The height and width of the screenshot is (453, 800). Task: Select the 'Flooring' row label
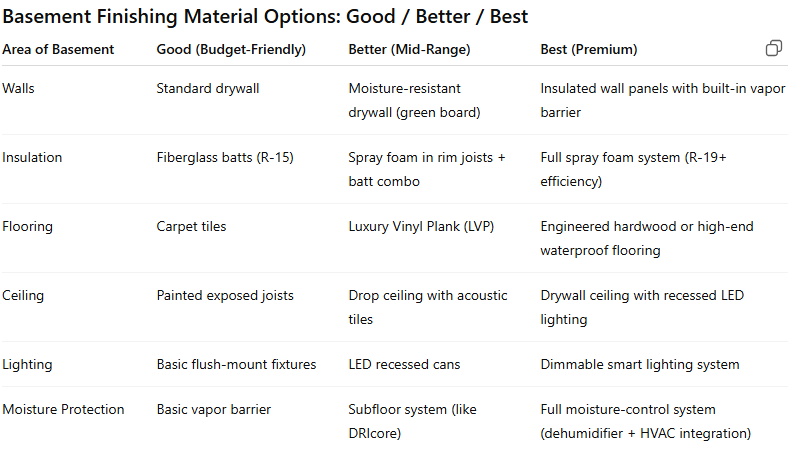point(28,226)
